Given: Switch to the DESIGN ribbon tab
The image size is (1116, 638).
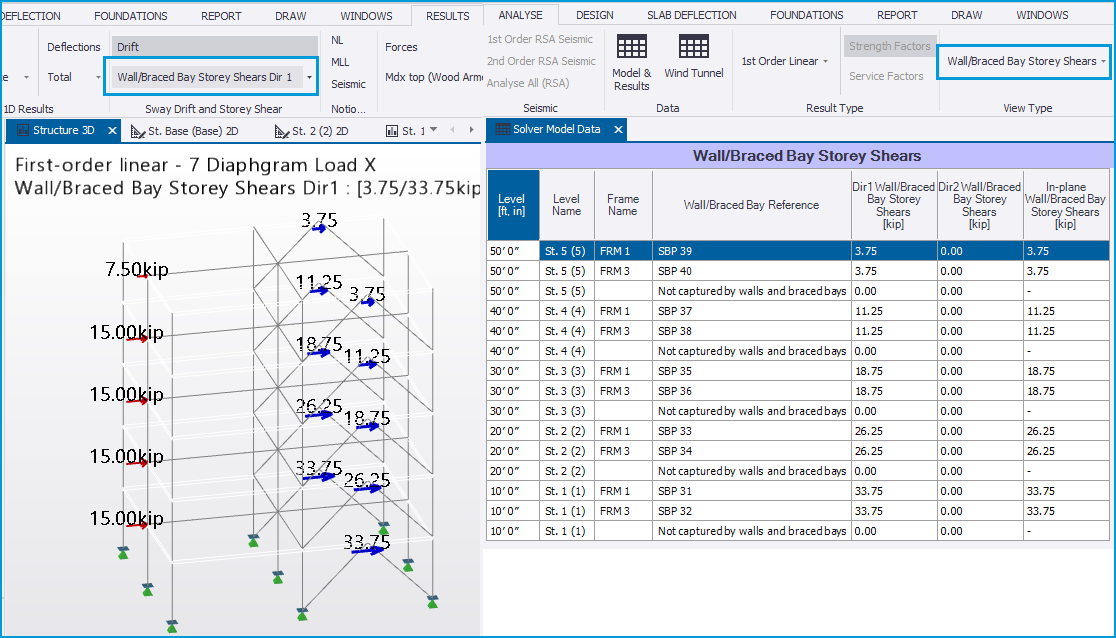Looking at the screenshot, I should (594, 15).
